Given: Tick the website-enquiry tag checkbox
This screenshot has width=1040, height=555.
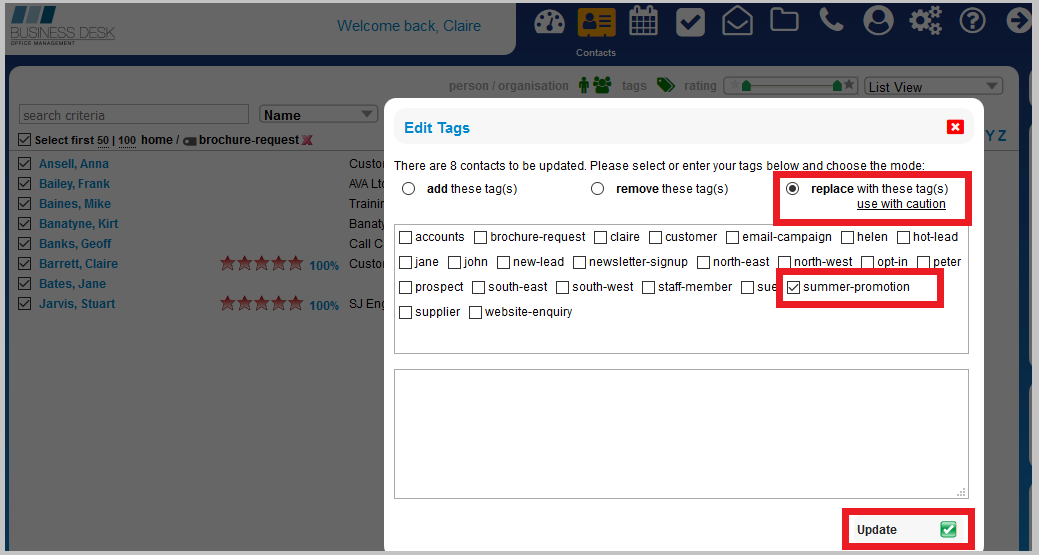Looking at the screenshot, I should coord(476,312).
